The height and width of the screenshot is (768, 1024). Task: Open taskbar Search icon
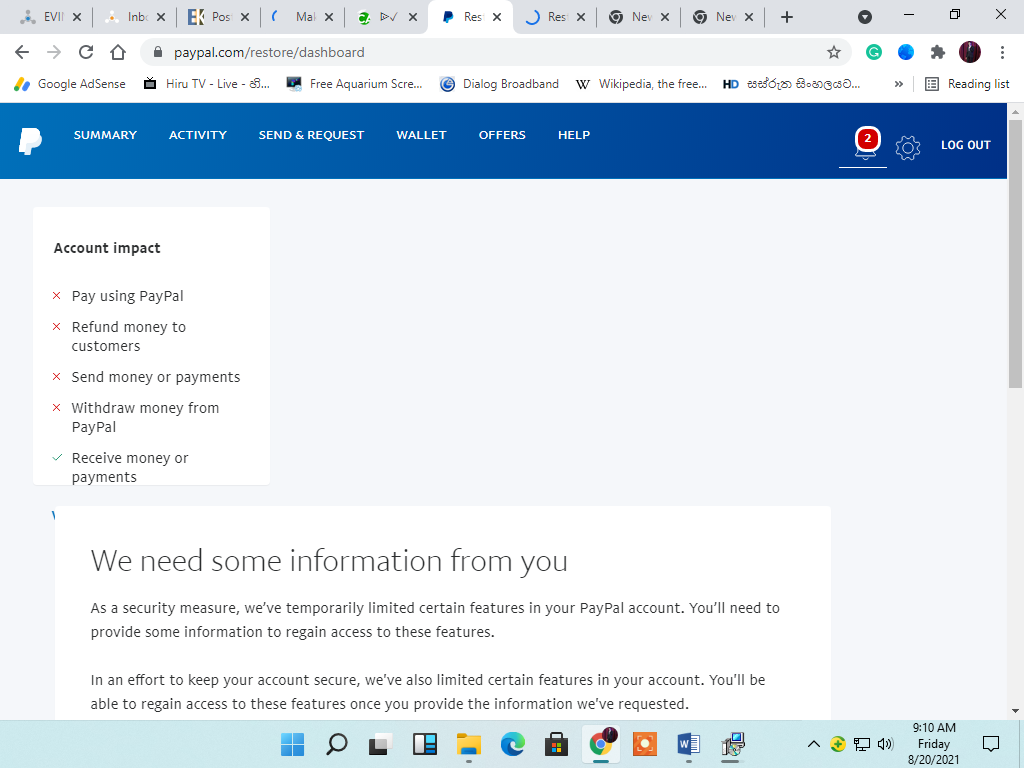click(336, 744)
